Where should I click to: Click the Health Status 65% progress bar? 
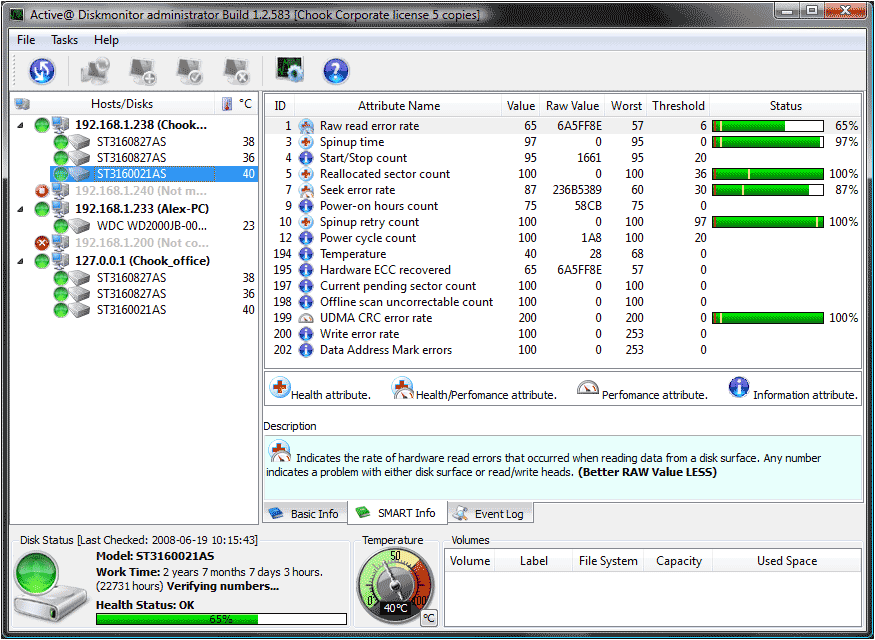click(x=221, y=619)
